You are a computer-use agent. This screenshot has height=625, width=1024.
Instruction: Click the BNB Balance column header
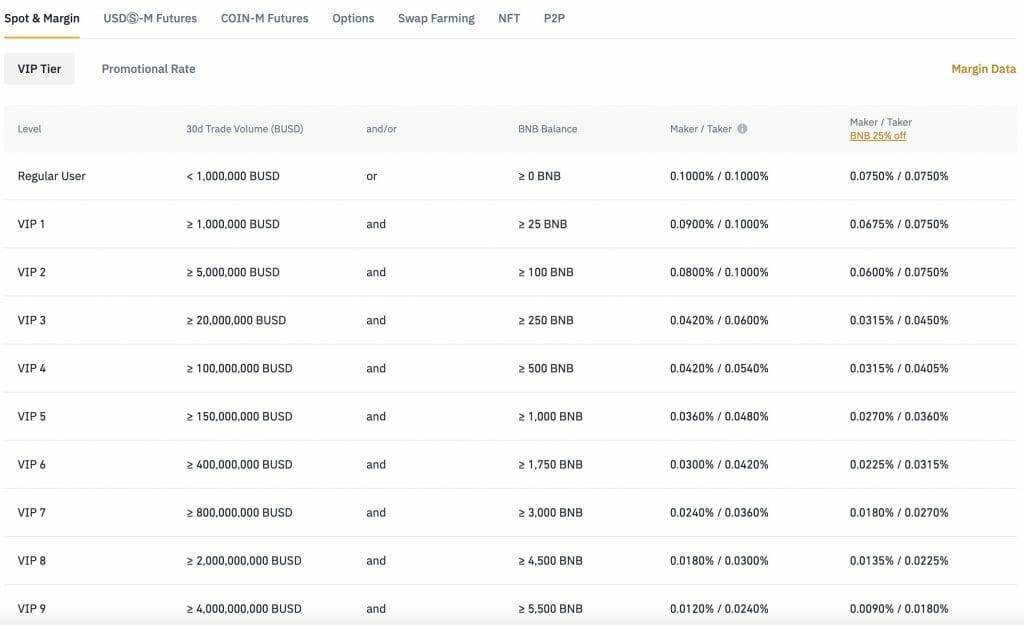tap(547, 129)
